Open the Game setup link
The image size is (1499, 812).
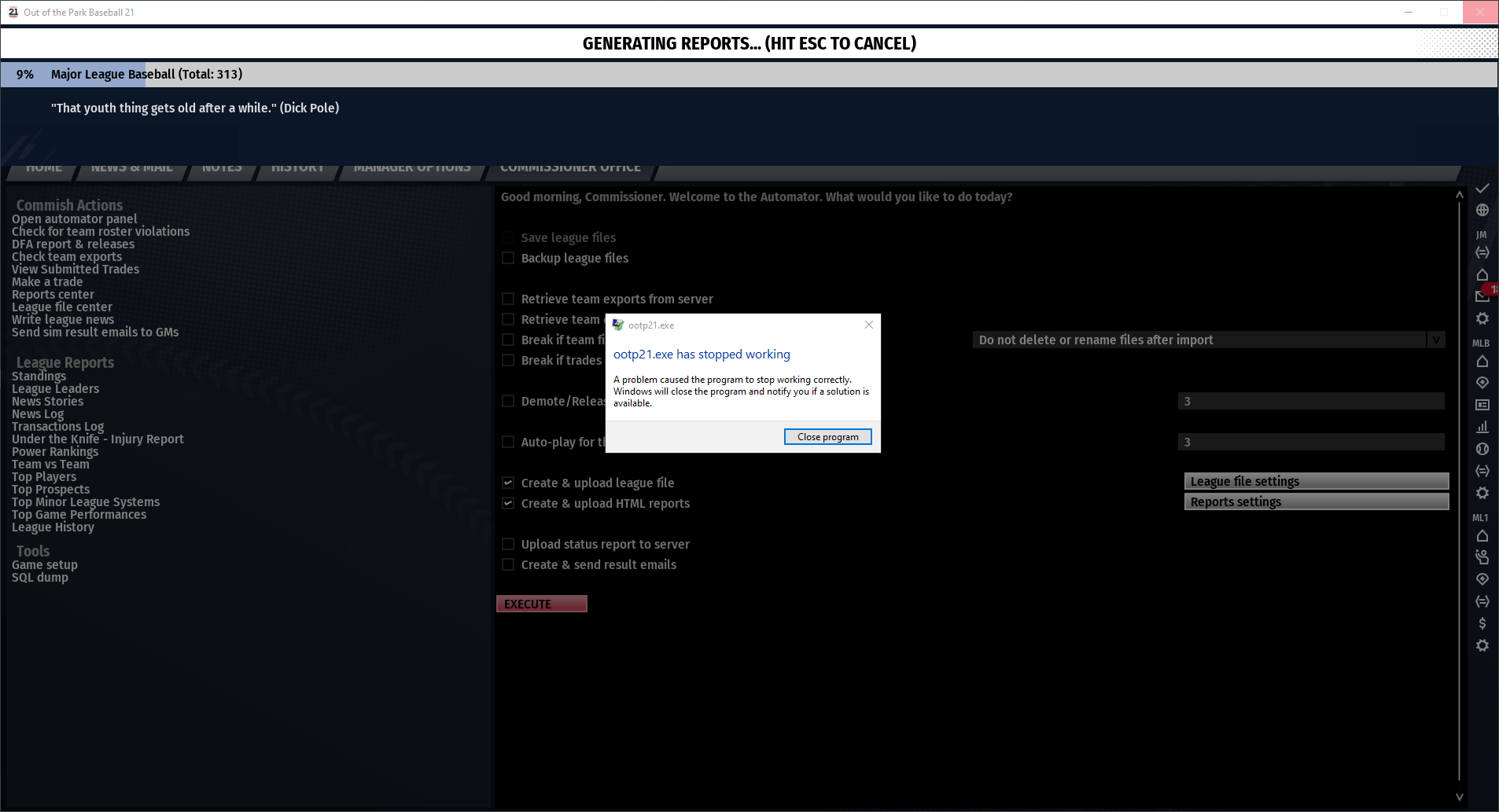(x=45, y=564)
